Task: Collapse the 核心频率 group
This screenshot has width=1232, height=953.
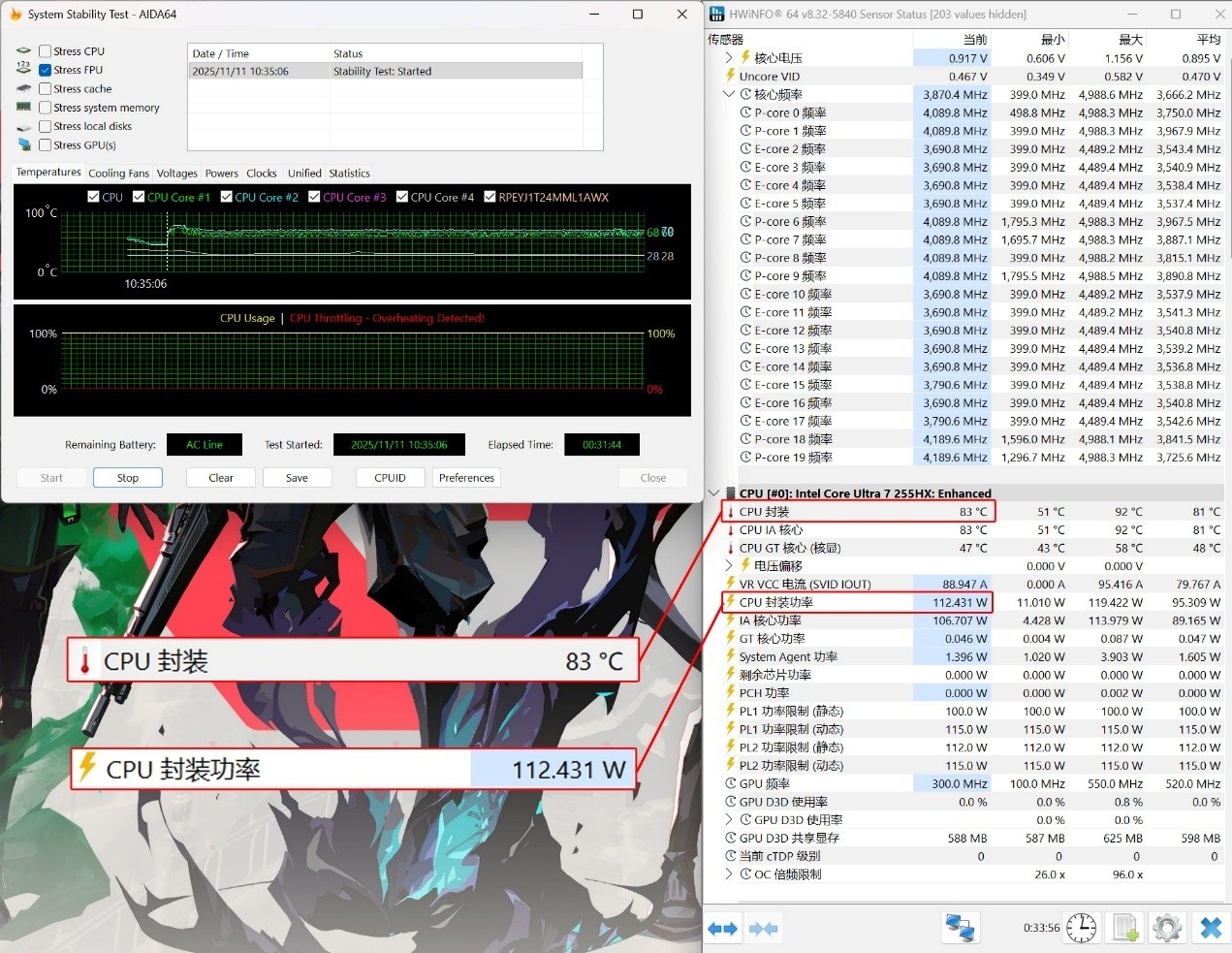Action: click(729, 94)
